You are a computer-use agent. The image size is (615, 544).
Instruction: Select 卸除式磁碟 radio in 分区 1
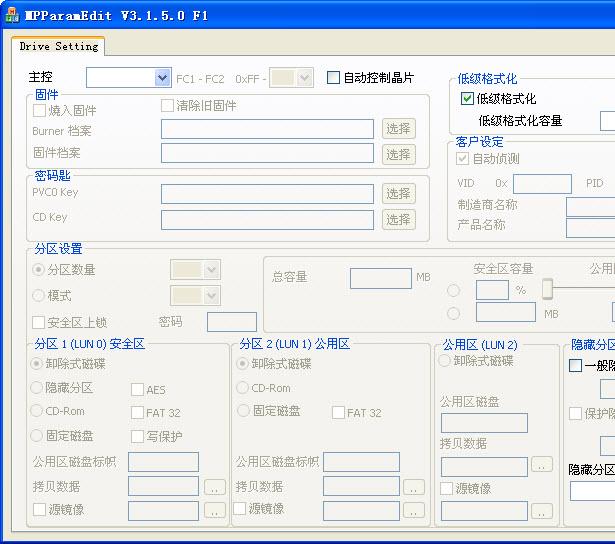[36, 364]
